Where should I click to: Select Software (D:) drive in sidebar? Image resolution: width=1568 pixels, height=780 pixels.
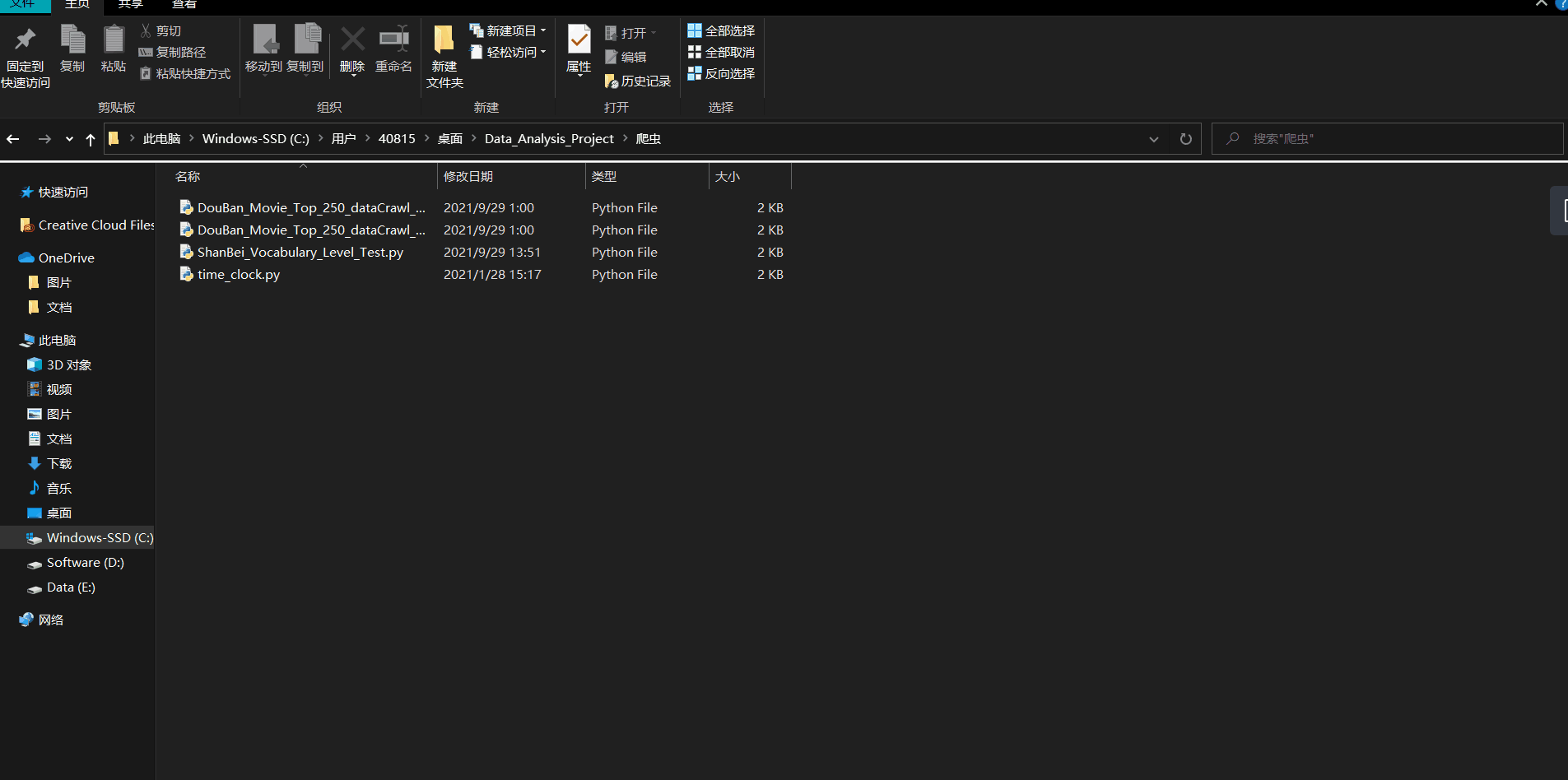[x=85, y=563]
